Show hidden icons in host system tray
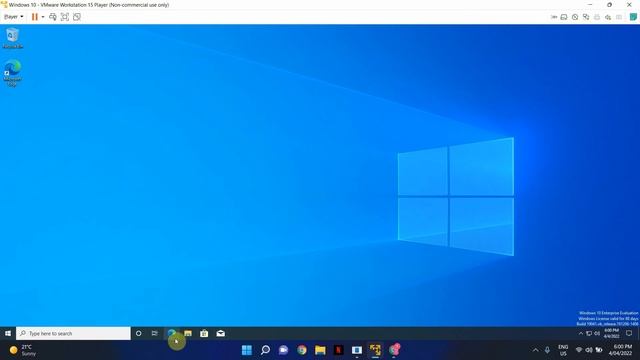The image size is (640, 360). 536,350
